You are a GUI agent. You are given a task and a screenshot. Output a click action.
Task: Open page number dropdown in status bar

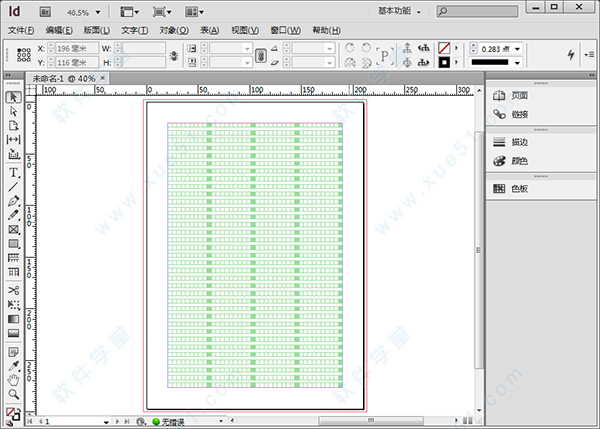[x=106, y=422]
